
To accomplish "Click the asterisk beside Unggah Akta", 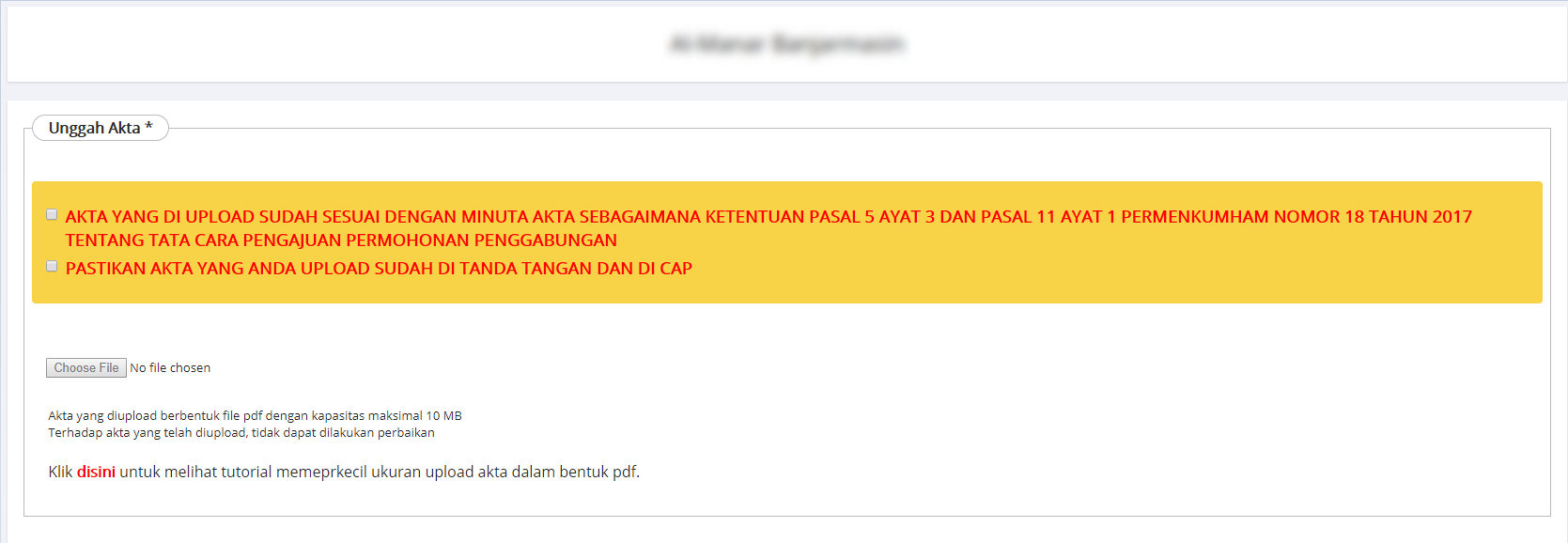I will pyautogui.click(x=148, y=127).
